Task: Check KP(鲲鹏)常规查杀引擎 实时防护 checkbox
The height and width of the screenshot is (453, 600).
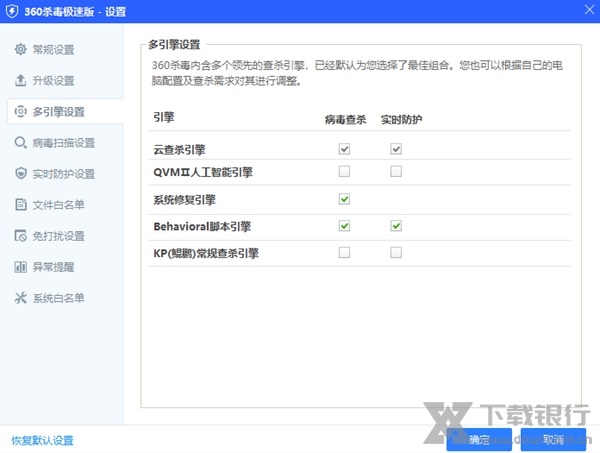Action: point(396,253)
